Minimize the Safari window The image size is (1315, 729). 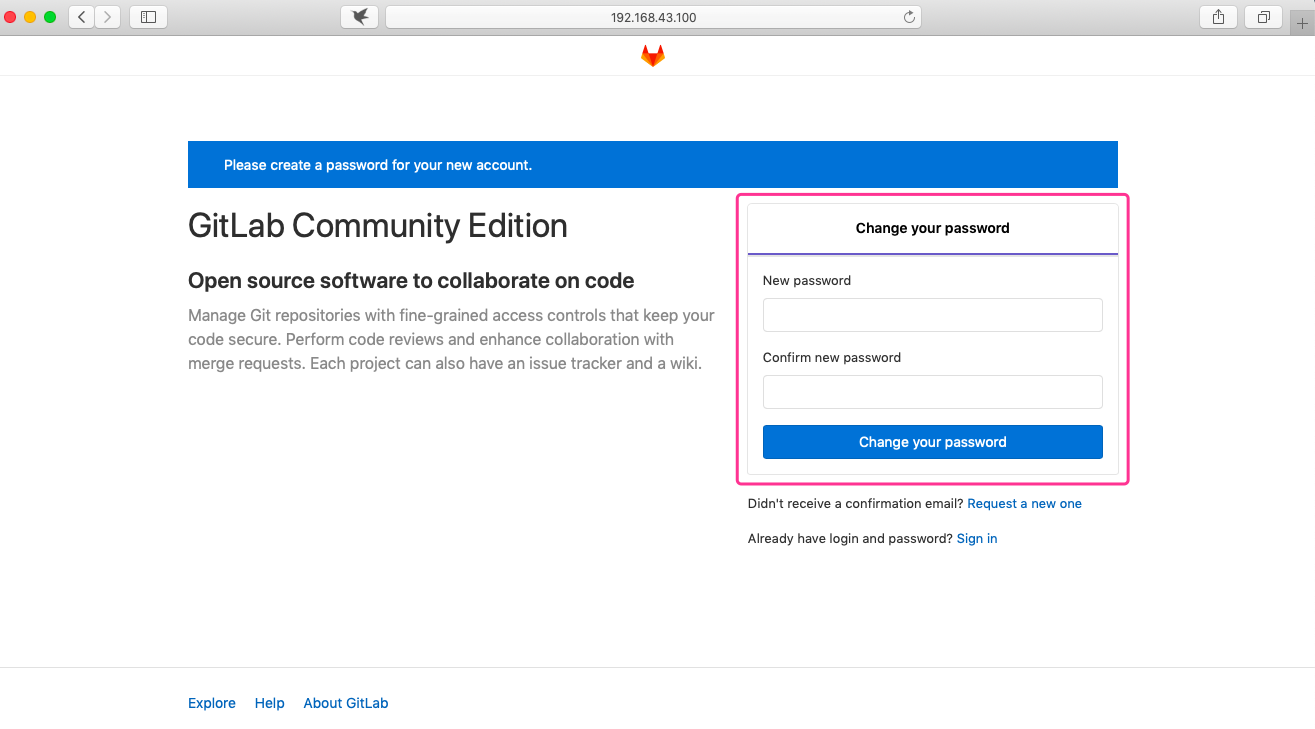28,16
